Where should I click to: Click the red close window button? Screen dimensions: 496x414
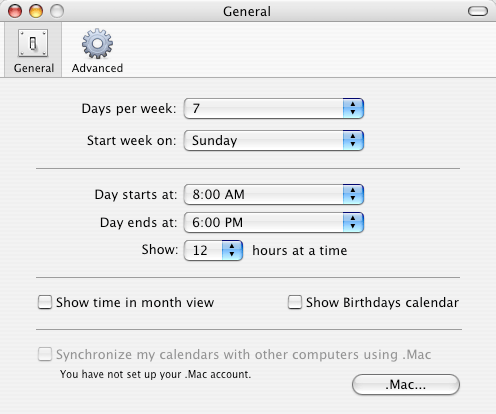click(15, 11)
